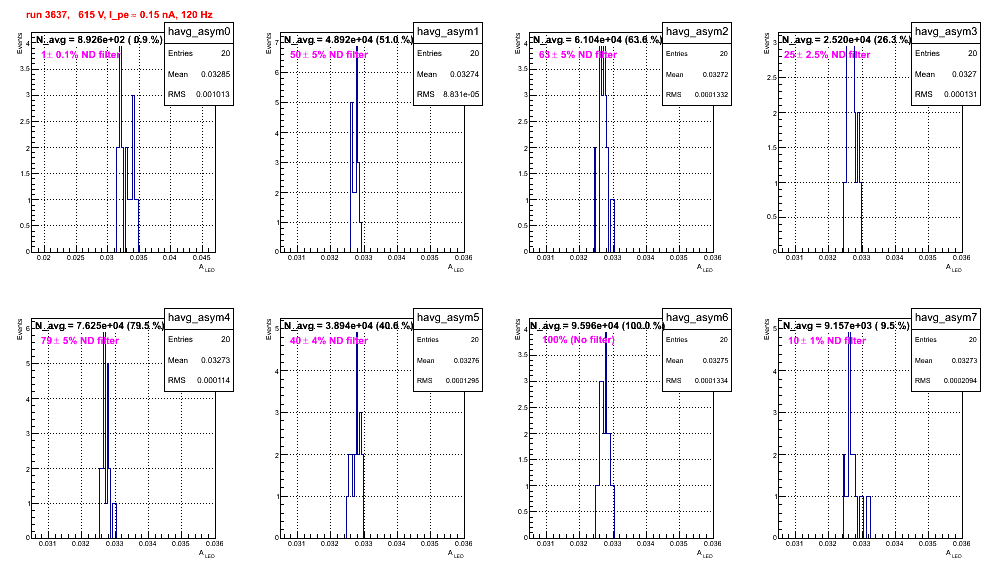Screen dimensions: 996x572
Task: Select RMS value 0.0001334
Action: [x=712, y=381]
